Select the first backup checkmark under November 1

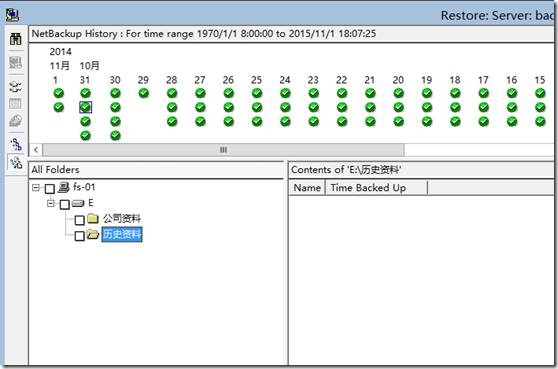click(x=59, y=93)
